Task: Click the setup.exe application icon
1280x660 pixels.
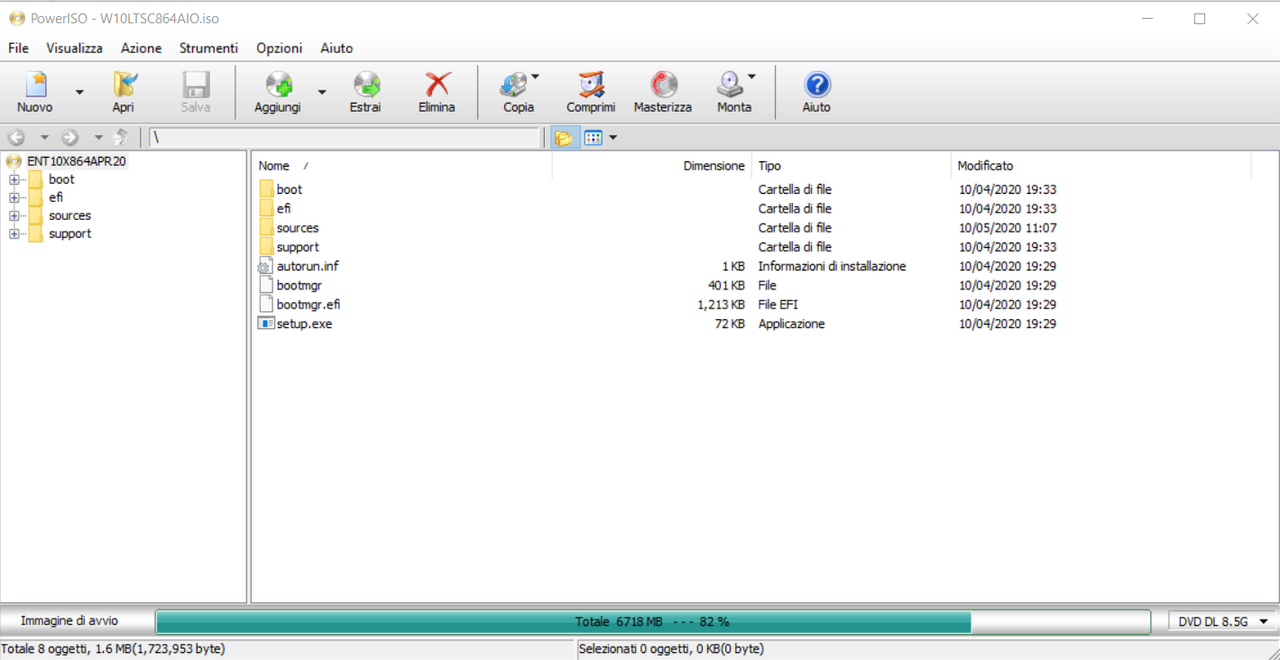Action: click(x=265, y=323)
